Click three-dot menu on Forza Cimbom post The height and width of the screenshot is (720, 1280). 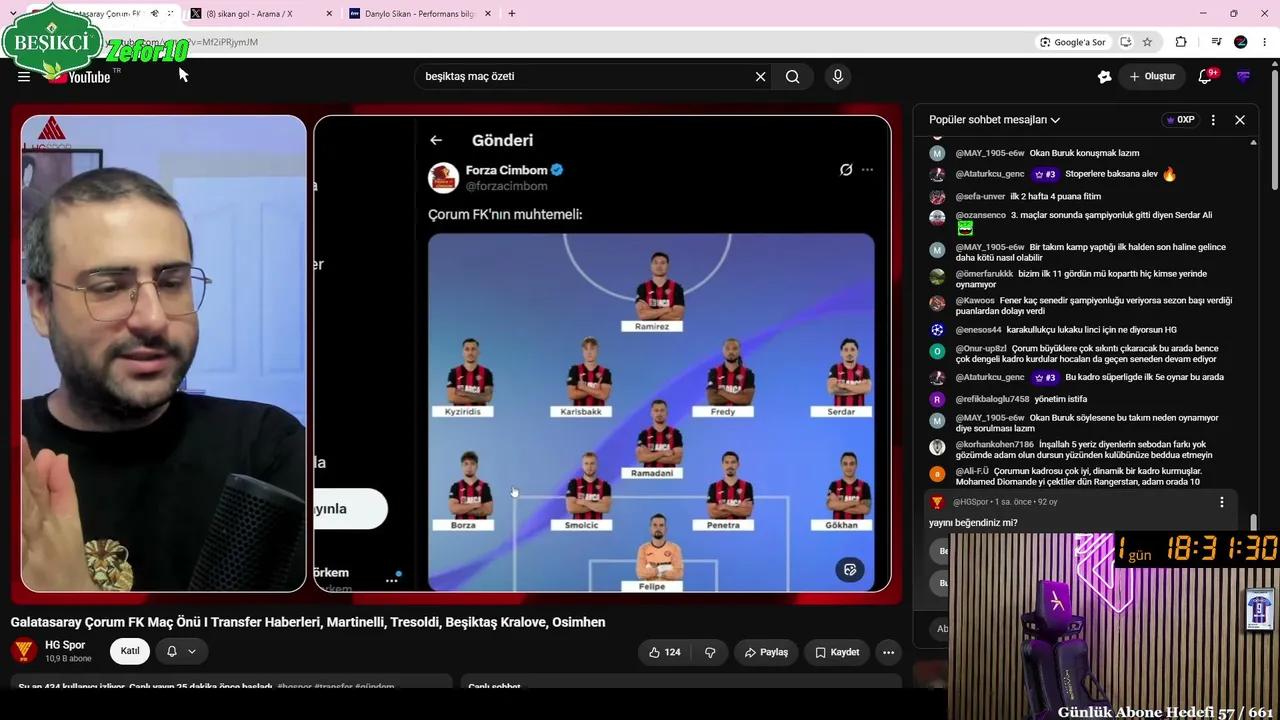[x=867, y=170]
